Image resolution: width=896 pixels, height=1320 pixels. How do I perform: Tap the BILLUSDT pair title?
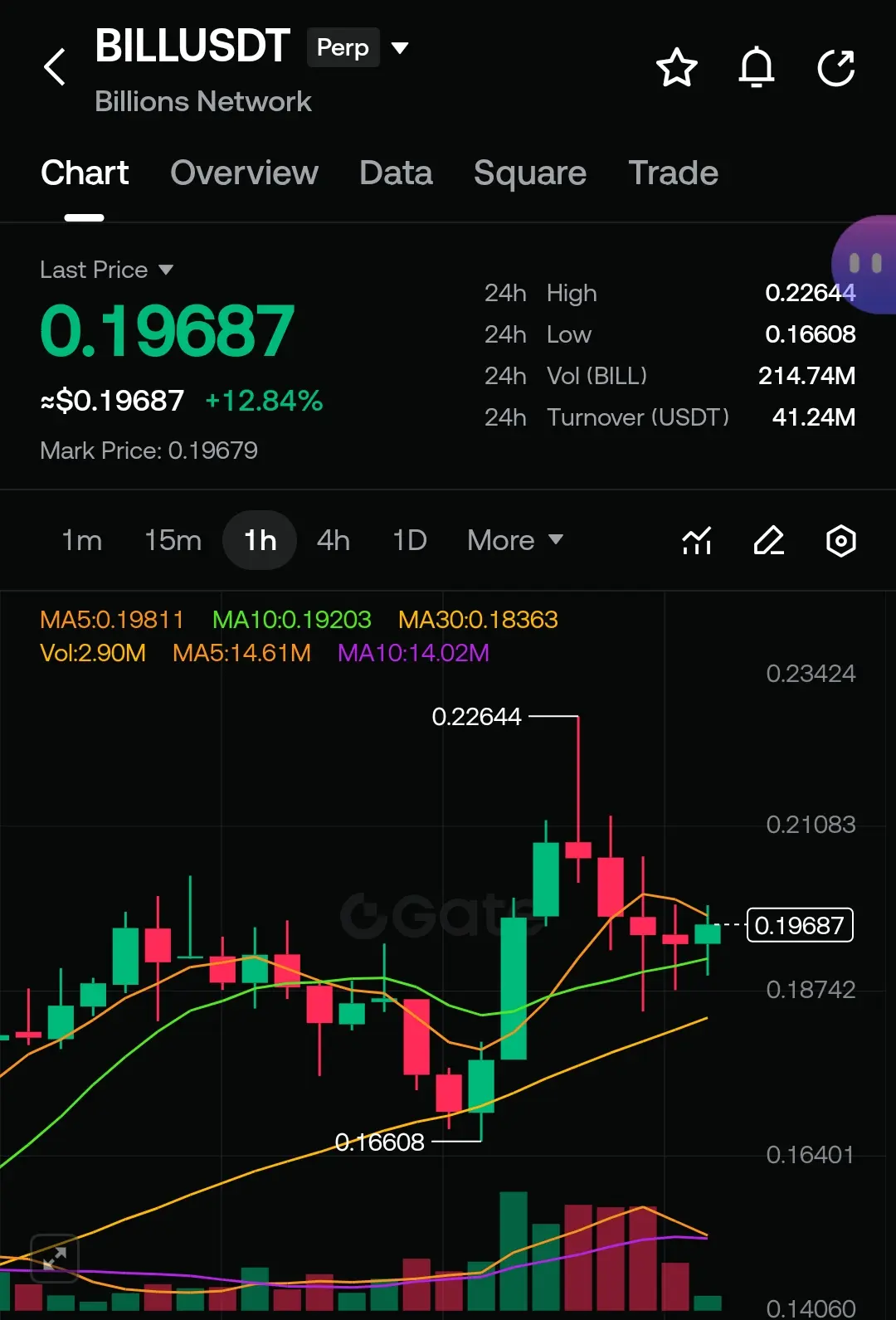[x=192, y=46]
